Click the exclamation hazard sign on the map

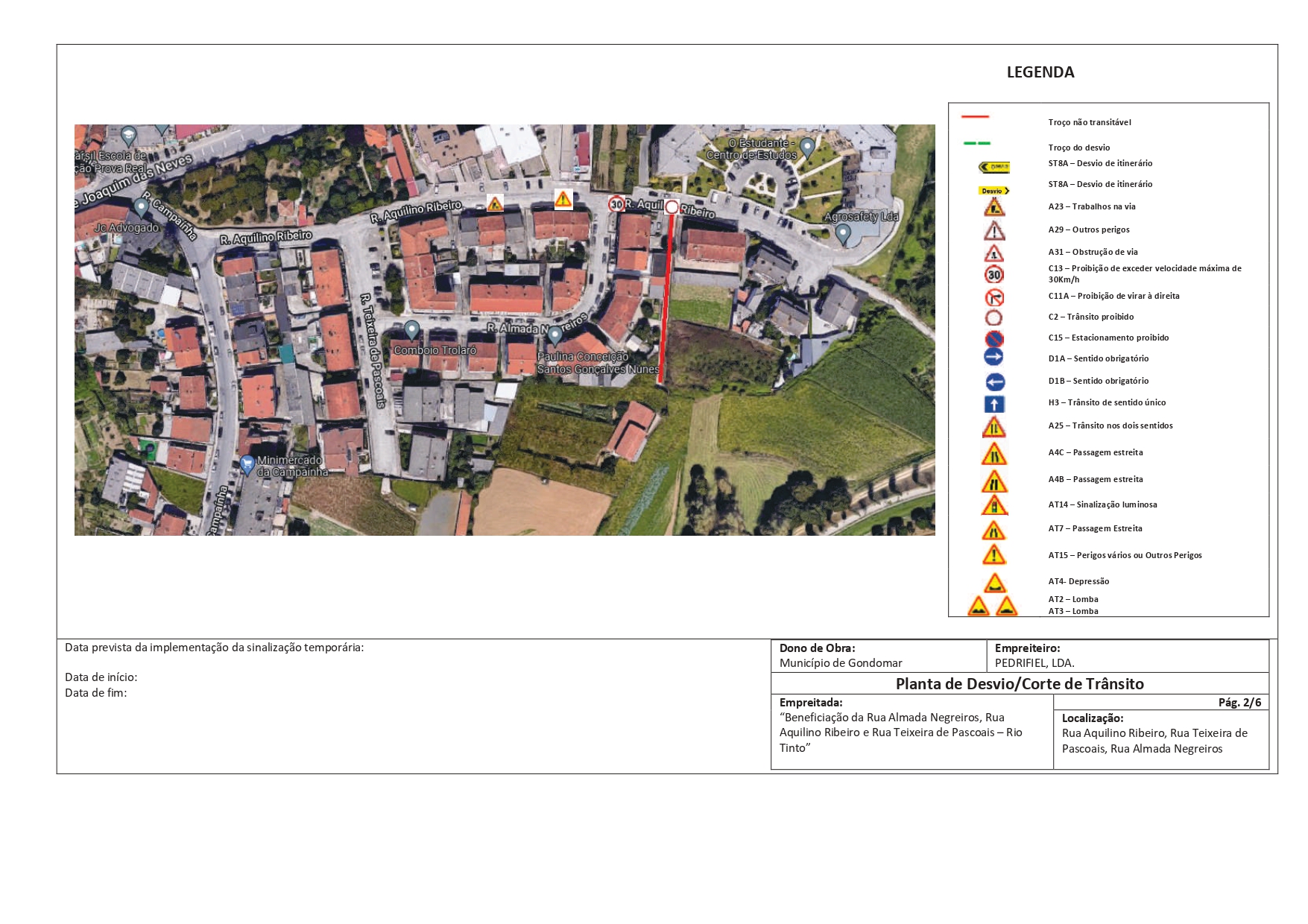tap(563, 199)
